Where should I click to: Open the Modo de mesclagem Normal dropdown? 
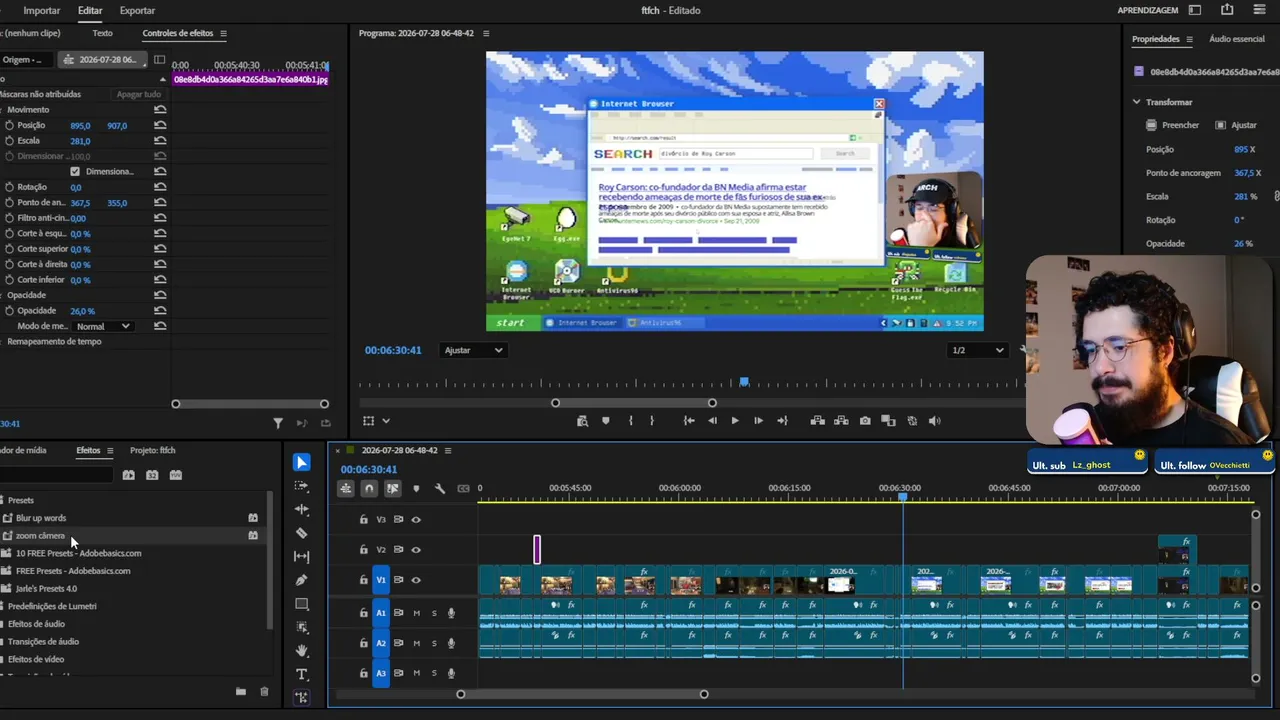[x=104, y=326]
